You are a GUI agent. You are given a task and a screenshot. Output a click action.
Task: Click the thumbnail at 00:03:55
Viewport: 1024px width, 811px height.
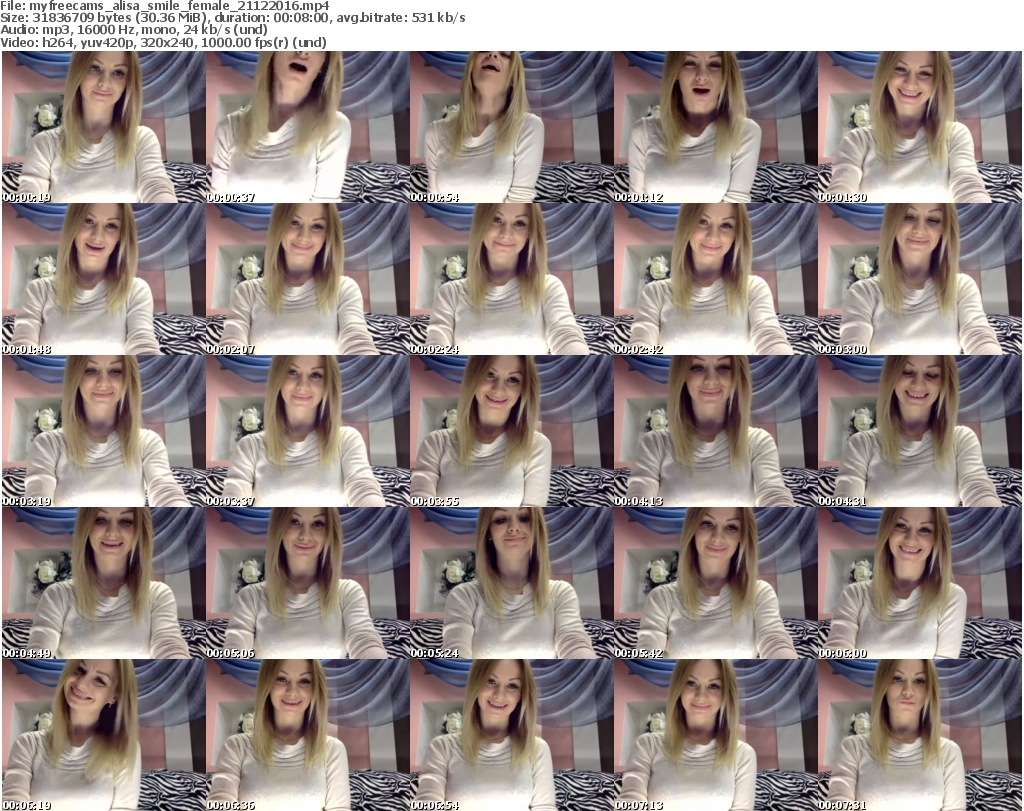pos(511,432)
